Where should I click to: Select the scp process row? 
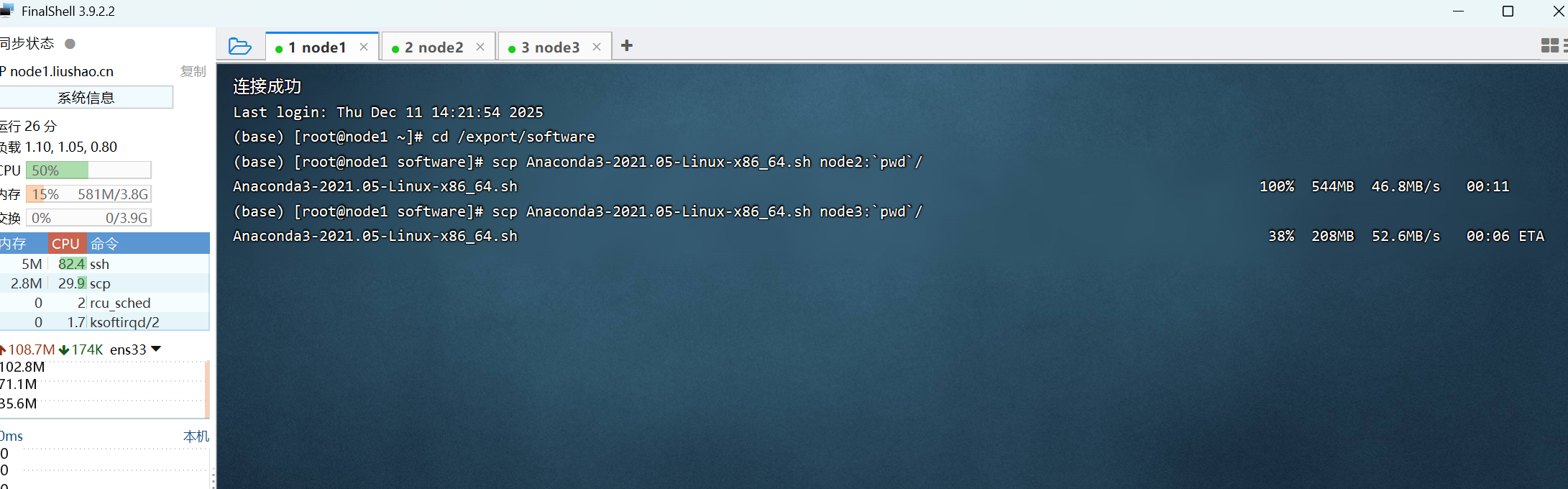click(x=104, y=283)
